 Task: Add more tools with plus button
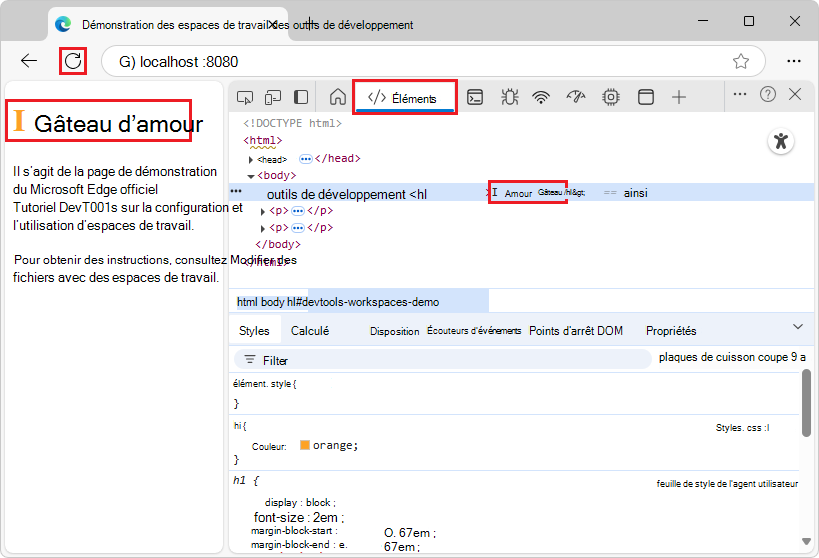[x=679, y=97]
